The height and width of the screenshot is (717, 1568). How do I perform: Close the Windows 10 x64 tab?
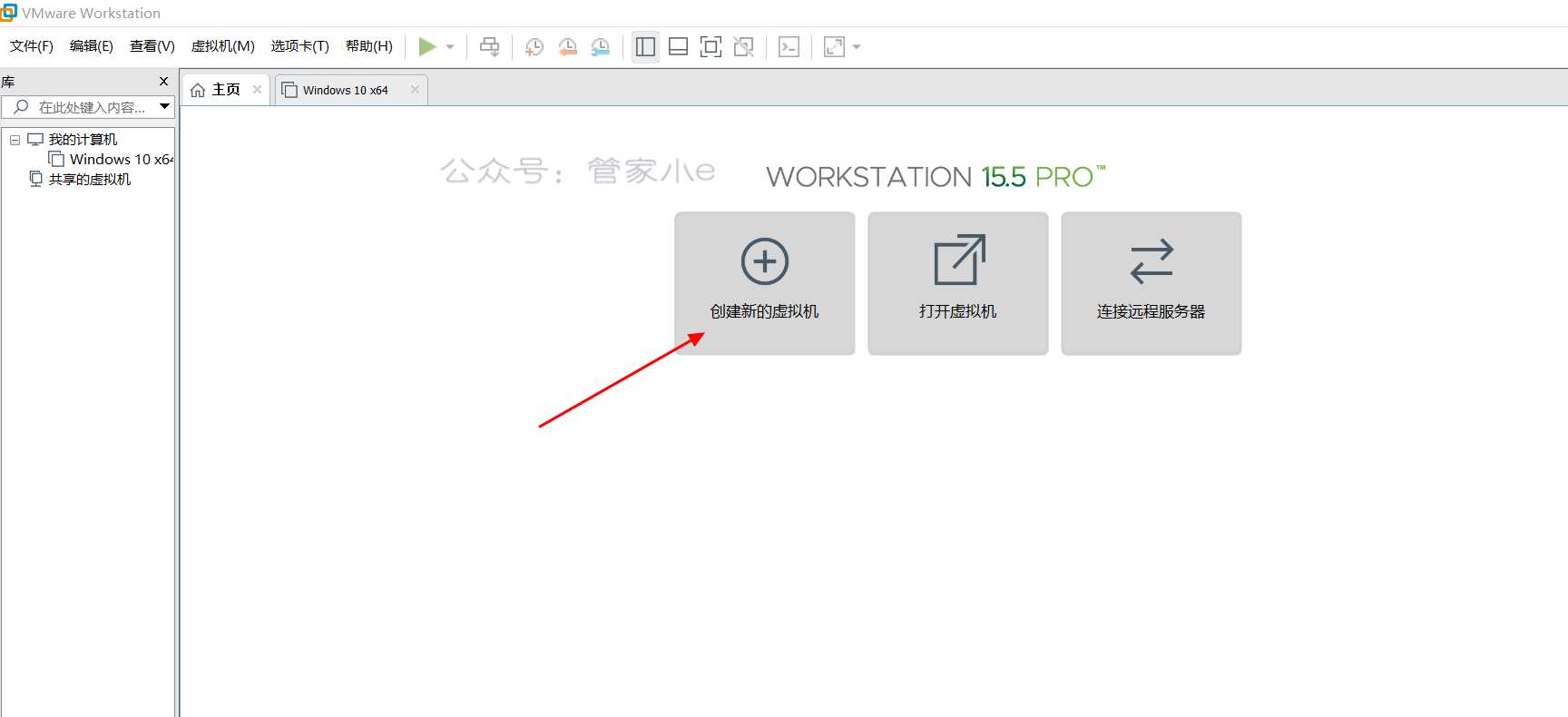click(415, 89)
